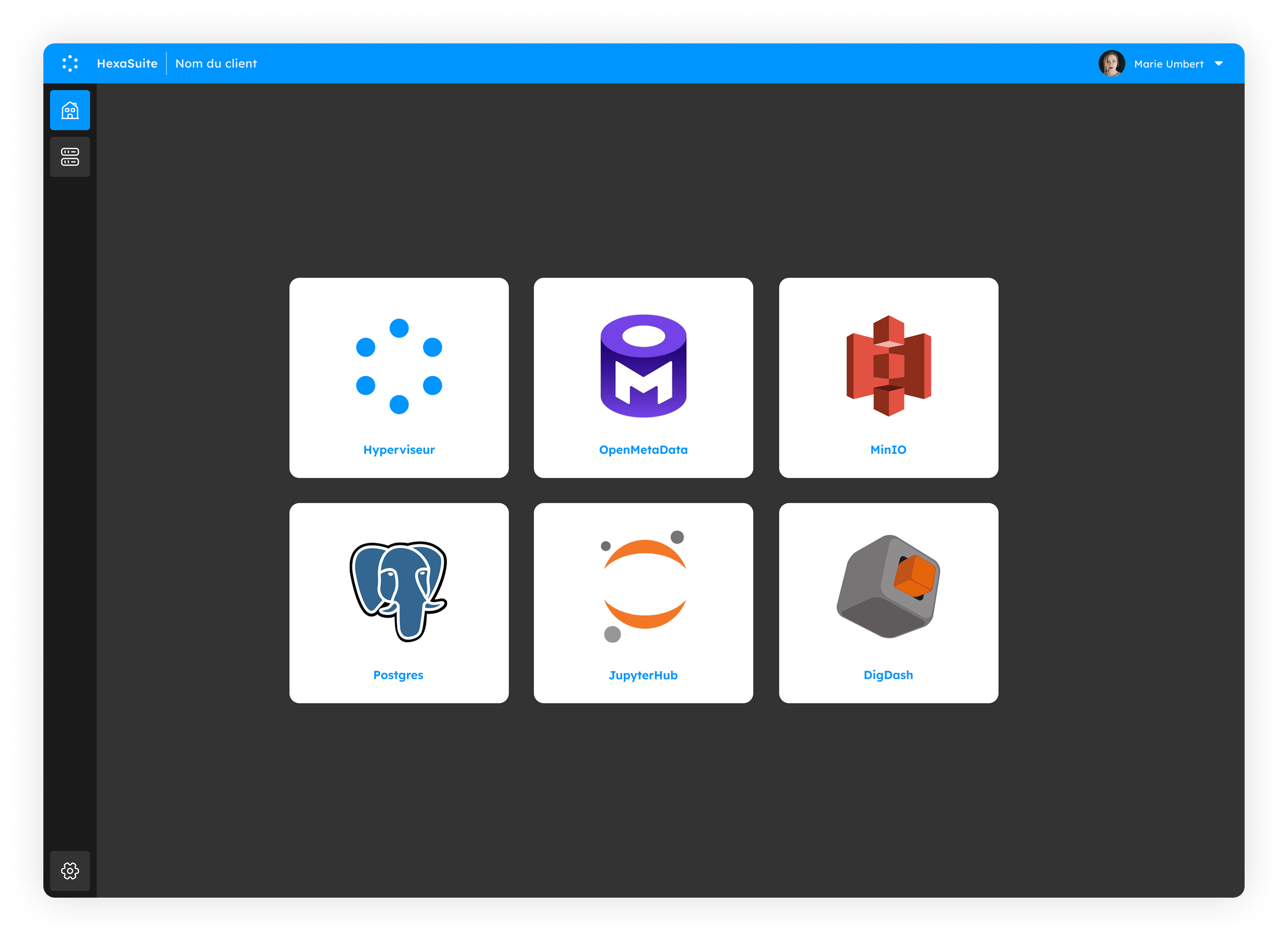Click the MinIO red logo
The width and height of the screenshot is (1288, 941).
888,366
